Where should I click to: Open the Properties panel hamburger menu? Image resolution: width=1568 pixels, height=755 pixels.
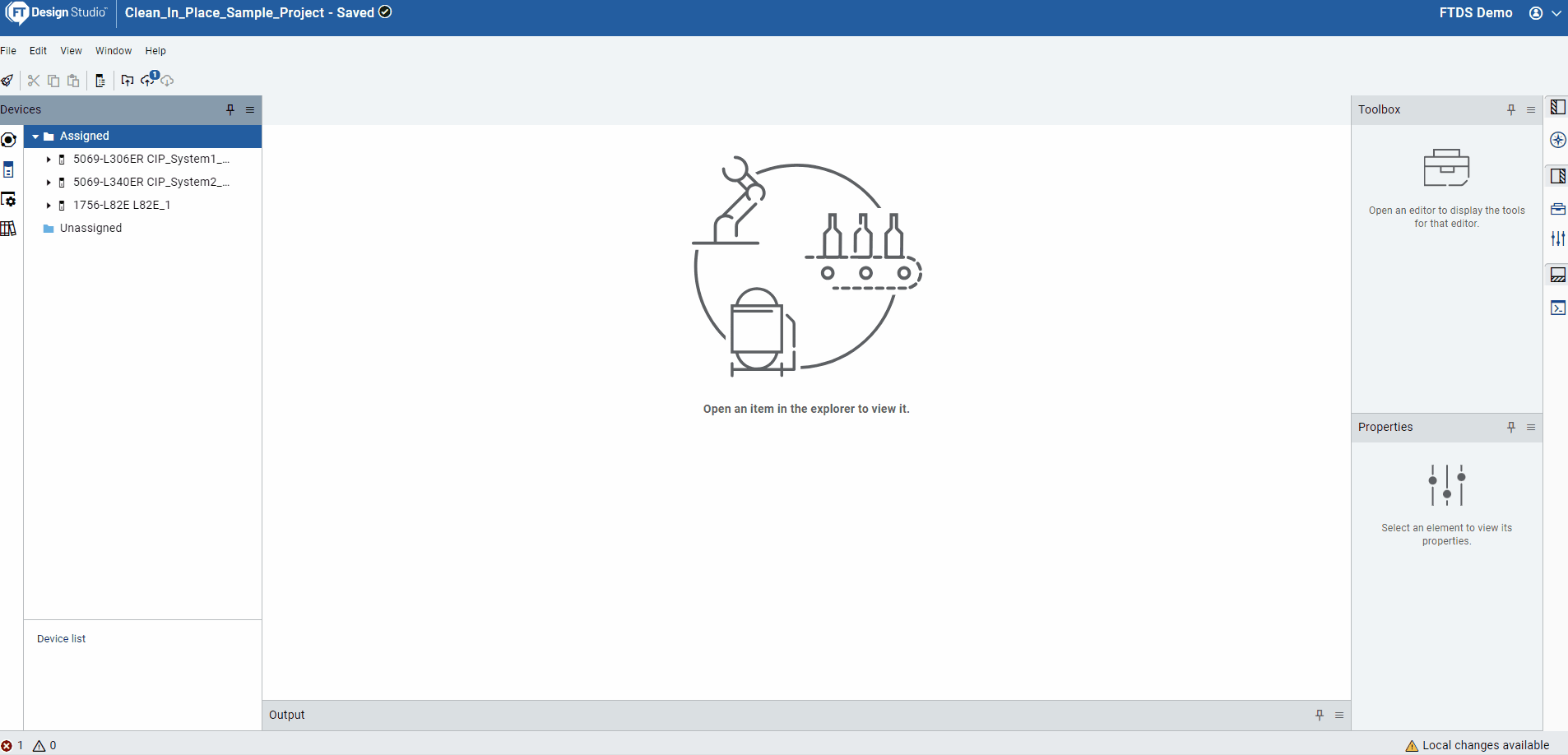[1531, 427]
